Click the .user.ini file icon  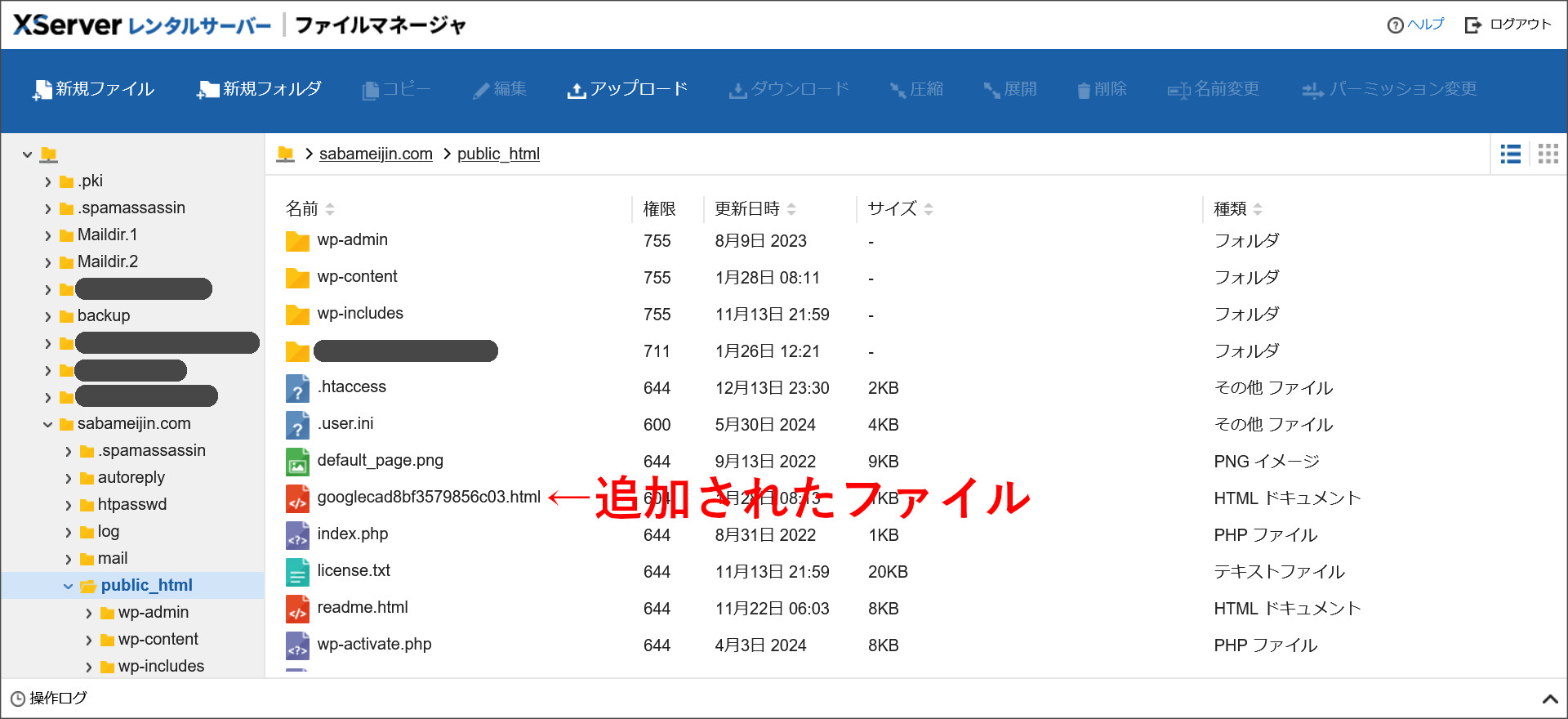pos(297,425)
